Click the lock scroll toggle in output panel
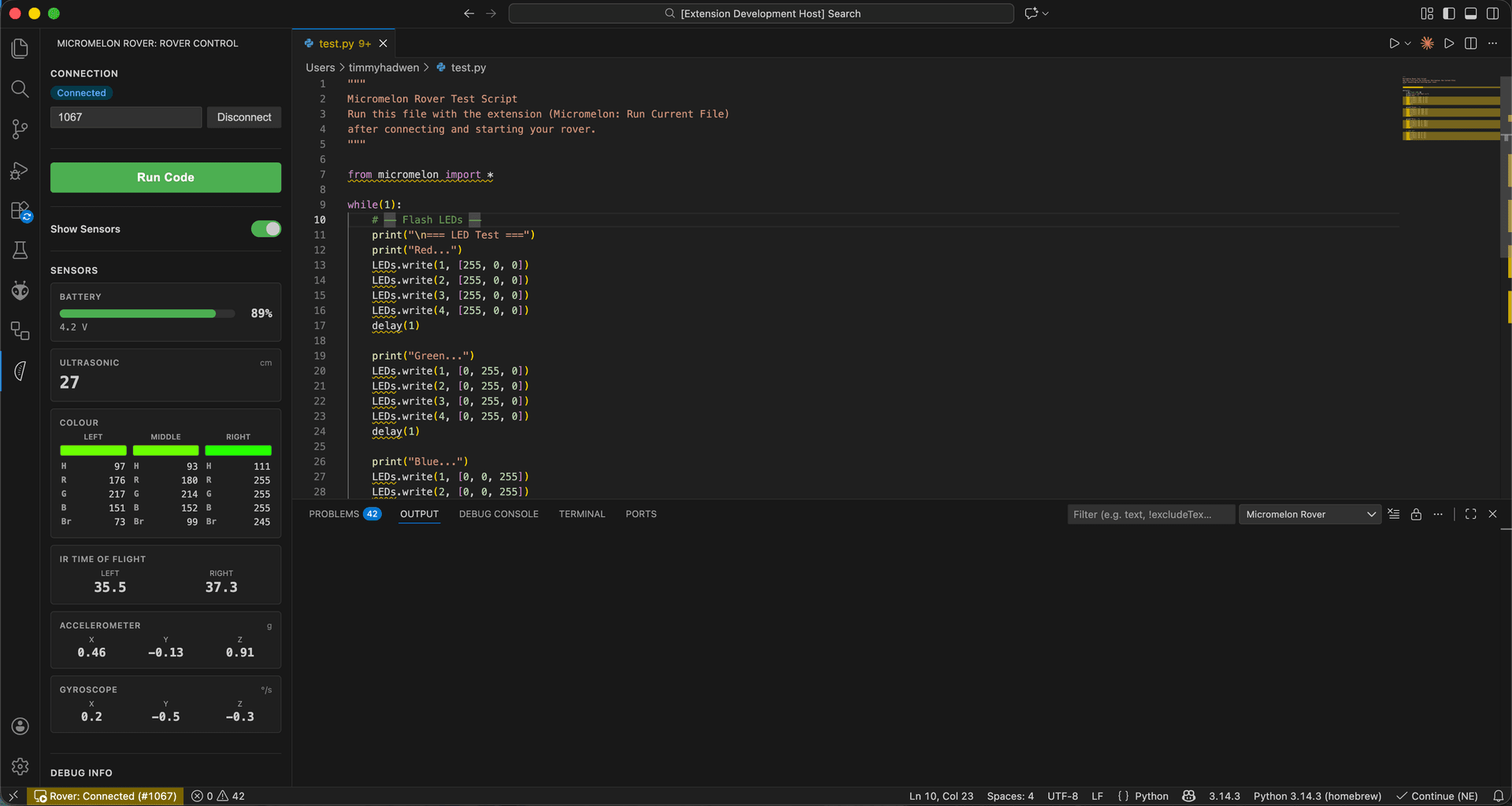1512x806 pixels. pos(1416,515)
